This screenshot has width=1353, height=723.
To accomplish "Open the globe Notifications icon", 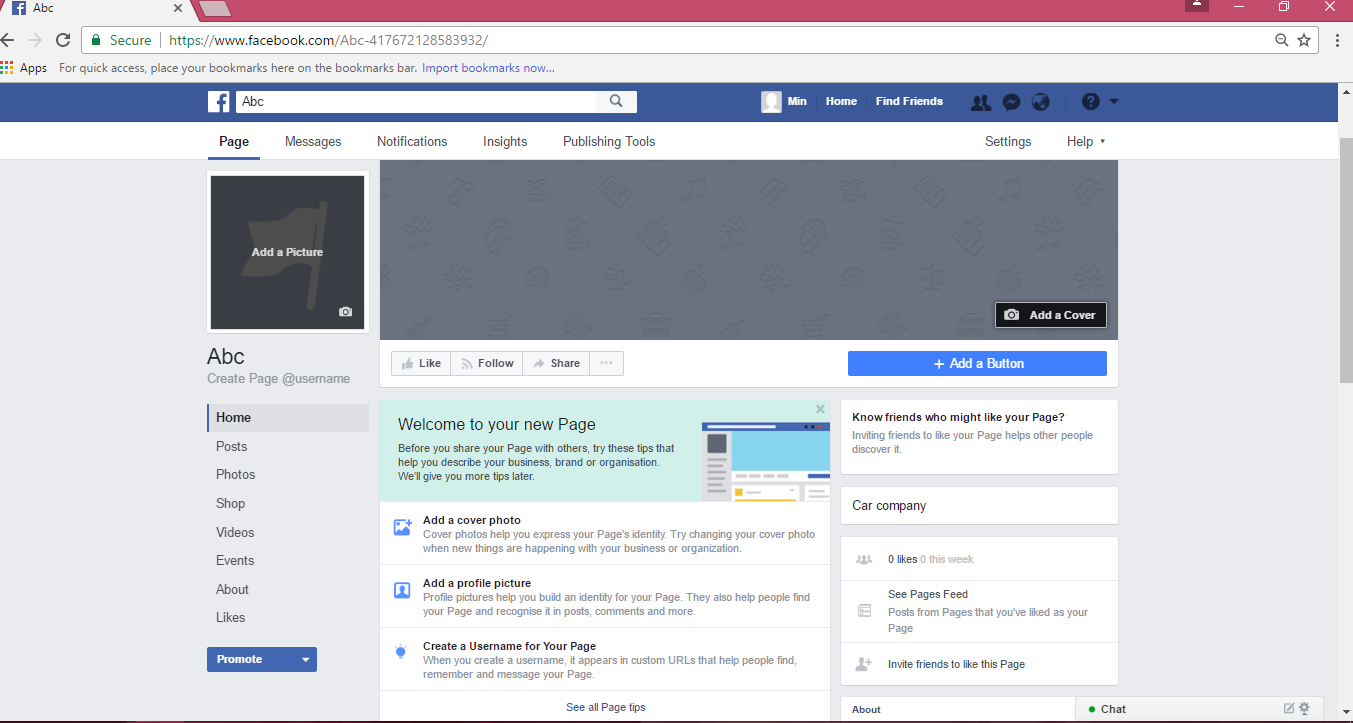I will (x=1041, y=101).
